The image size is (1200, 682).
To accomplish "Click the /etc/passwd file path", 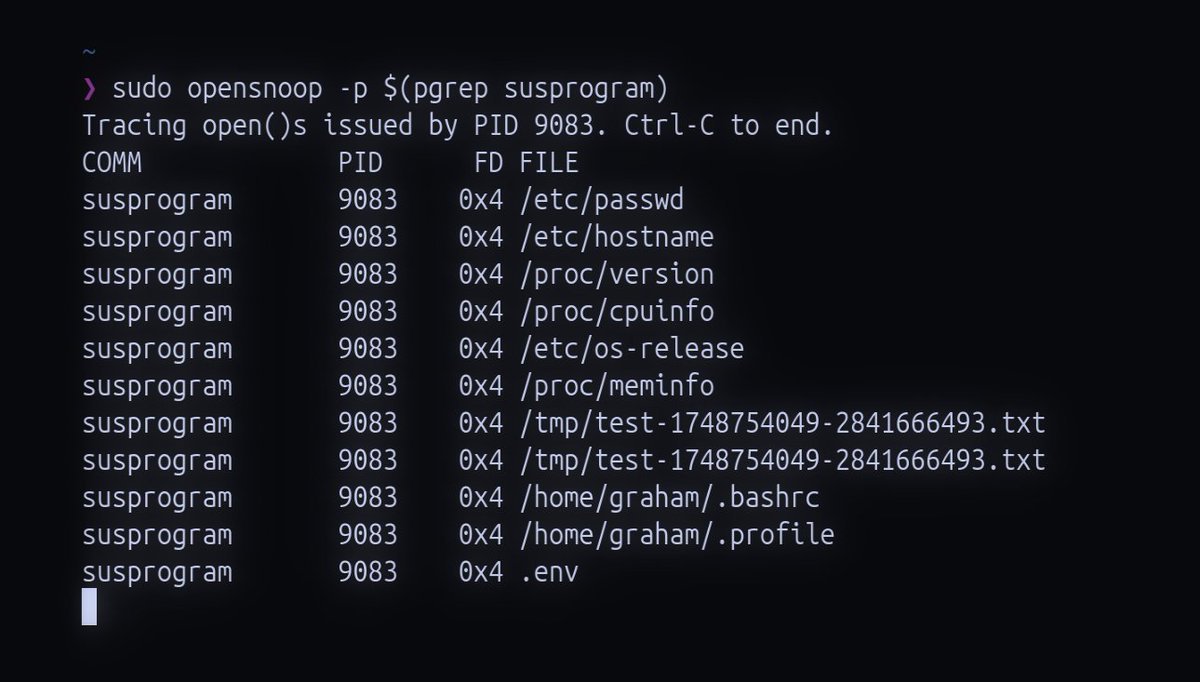I will [x=602, y=200].
